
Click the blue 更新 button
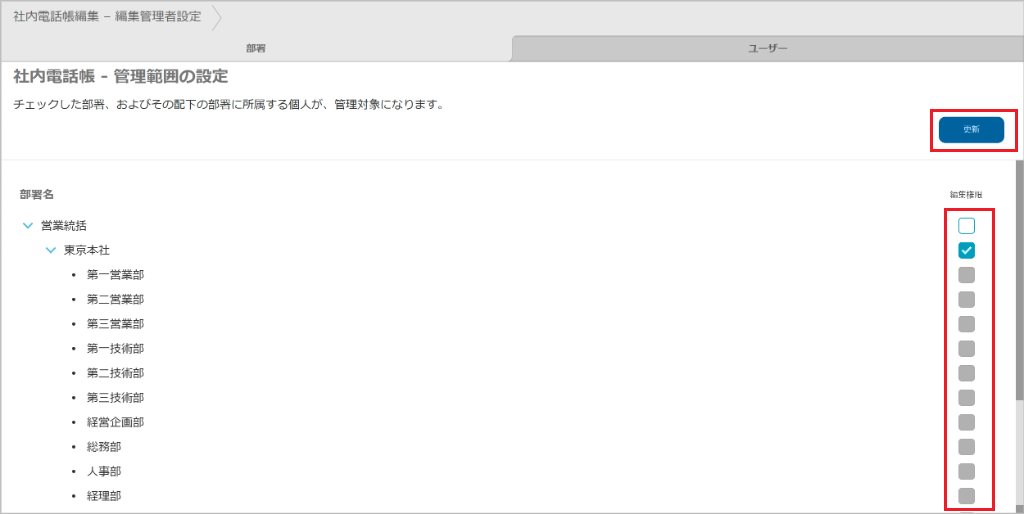pos(970,130)
